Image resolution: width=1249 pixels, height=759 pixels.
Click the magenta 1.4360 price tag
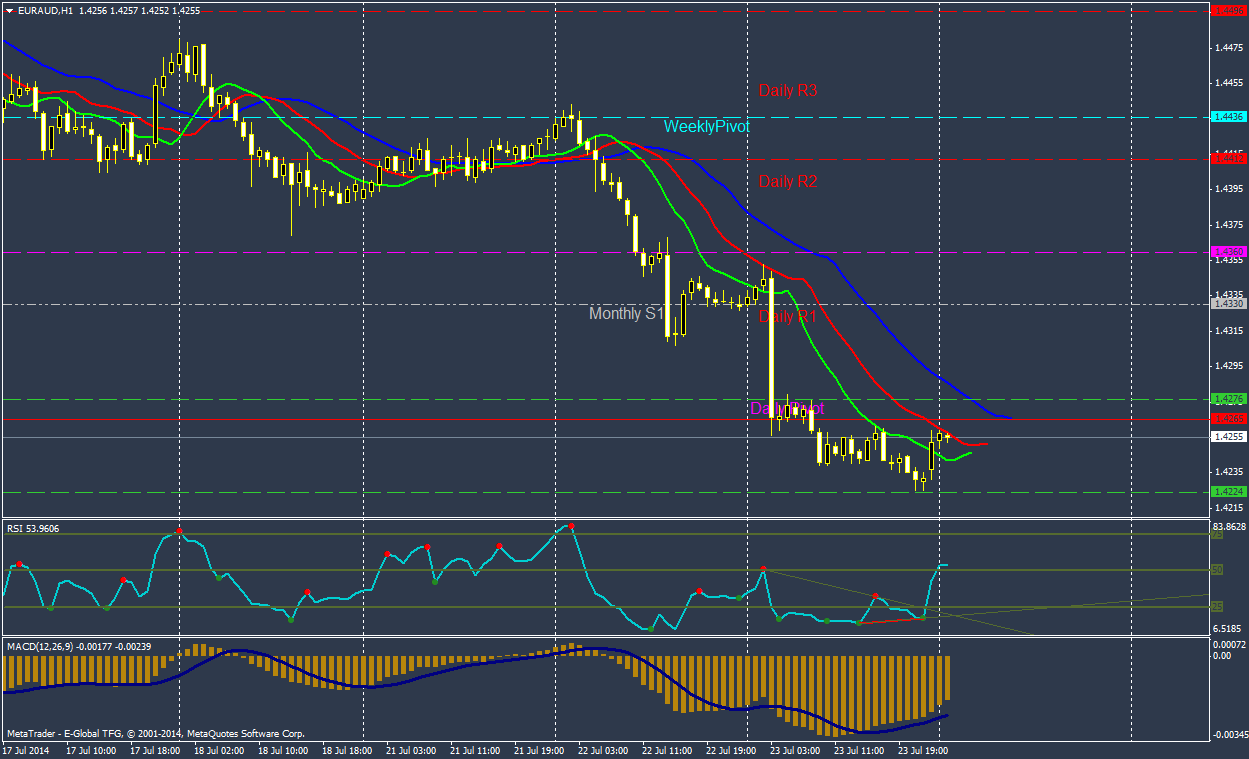tap(1227, 252)
